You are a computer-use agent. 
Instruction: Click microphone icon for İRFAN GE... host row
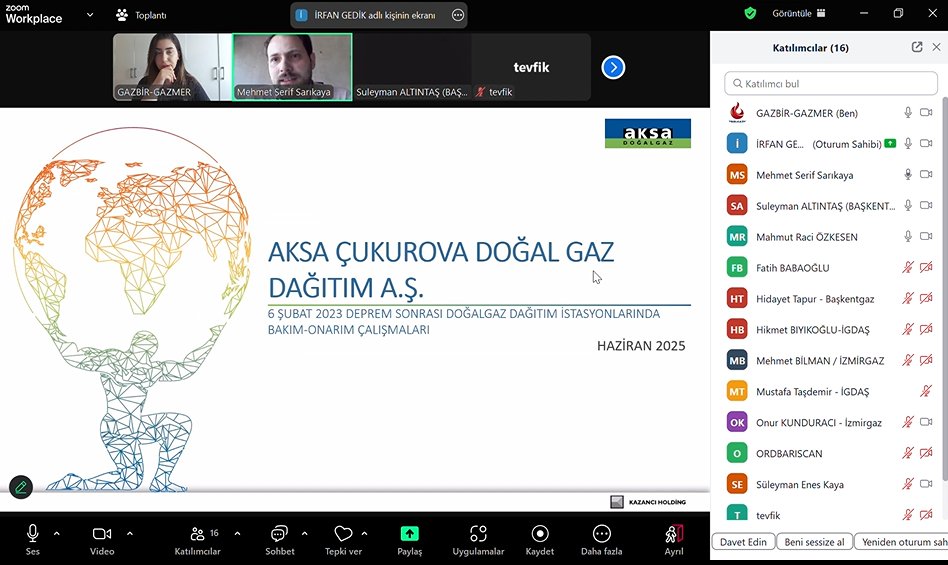tap(907, 143)
